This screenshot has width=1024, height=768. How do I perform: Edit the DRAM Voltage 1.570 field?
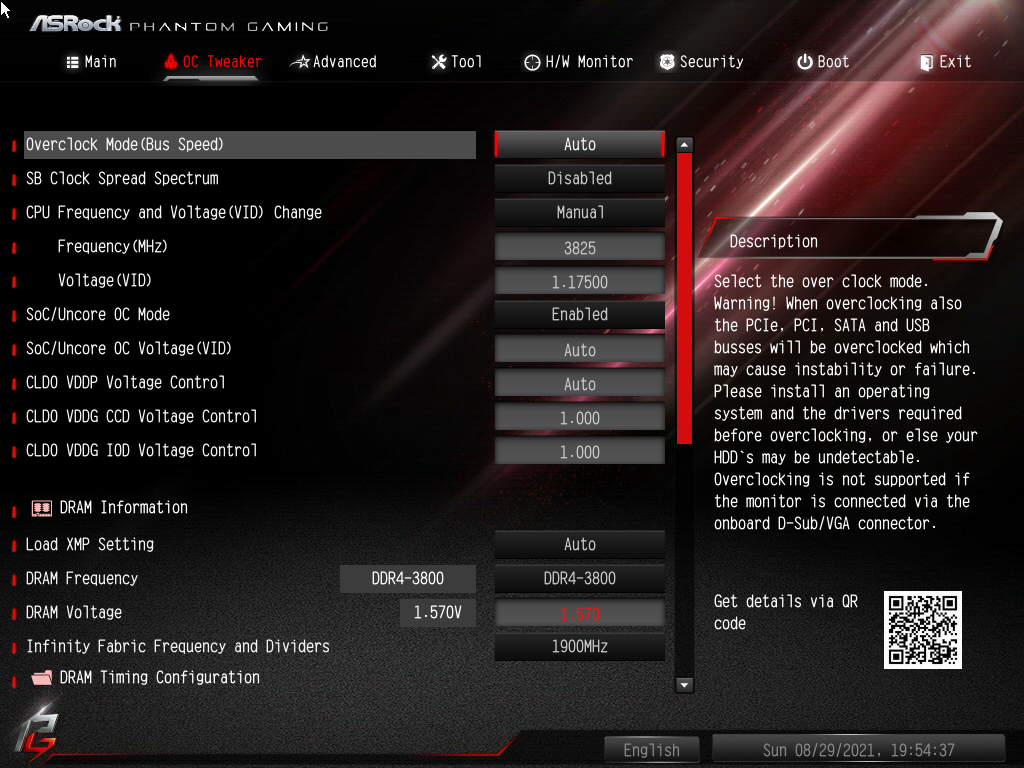coord(580,613)
